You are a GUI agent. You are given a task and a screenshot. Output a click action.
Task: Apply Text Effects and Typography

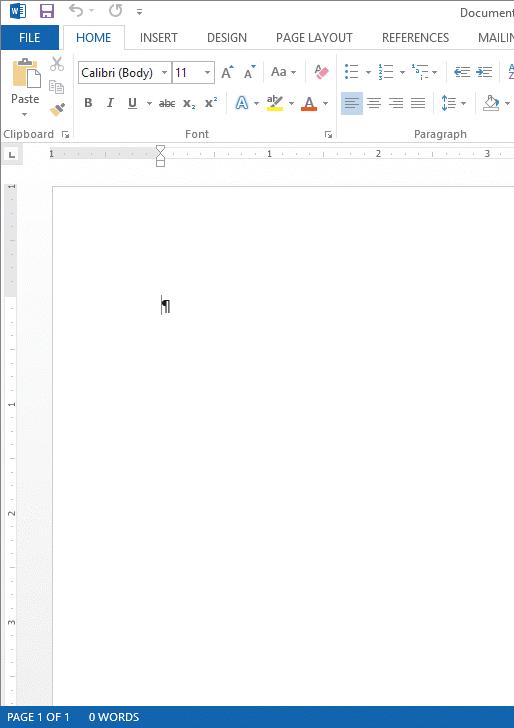point(241,103)
